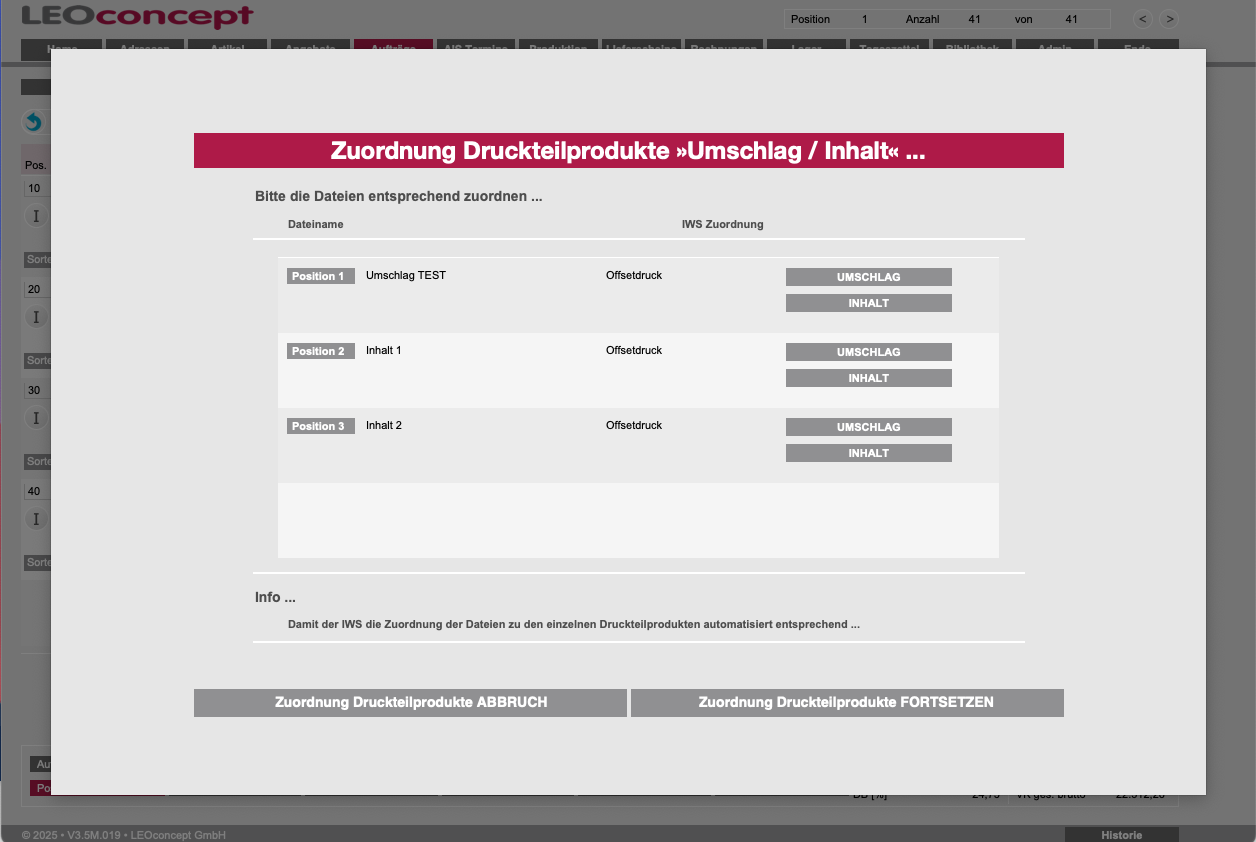Assign Umschlag TEST as UMSCHLAG
The width and height of the screenshot is (1256, 842).
tap(868, 277)
